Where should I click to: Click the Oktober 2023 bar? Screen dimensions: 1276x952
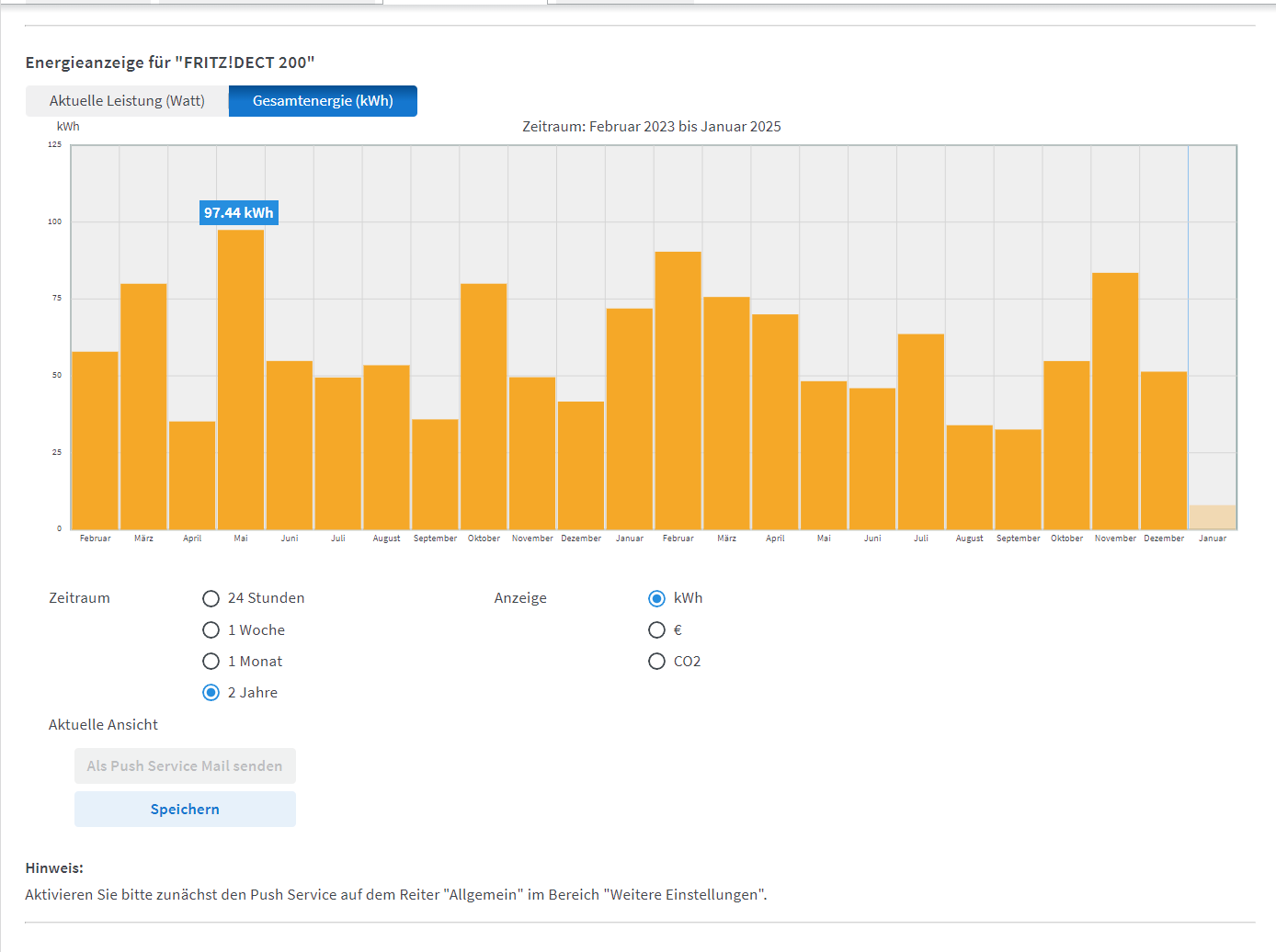[484, 406]
